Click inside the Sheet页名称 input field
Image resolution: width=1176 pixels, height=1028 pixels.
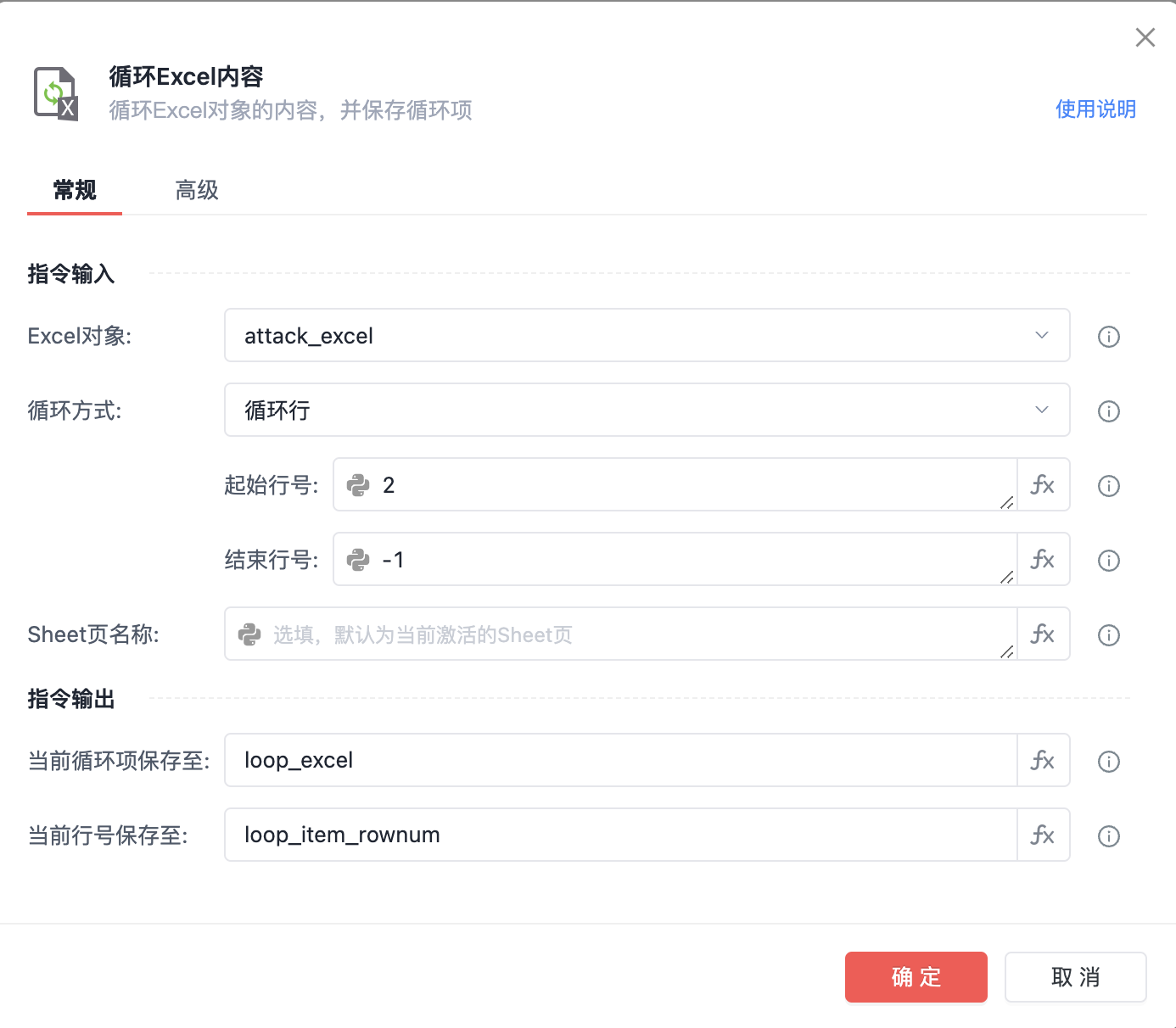(x=594, y=634)
